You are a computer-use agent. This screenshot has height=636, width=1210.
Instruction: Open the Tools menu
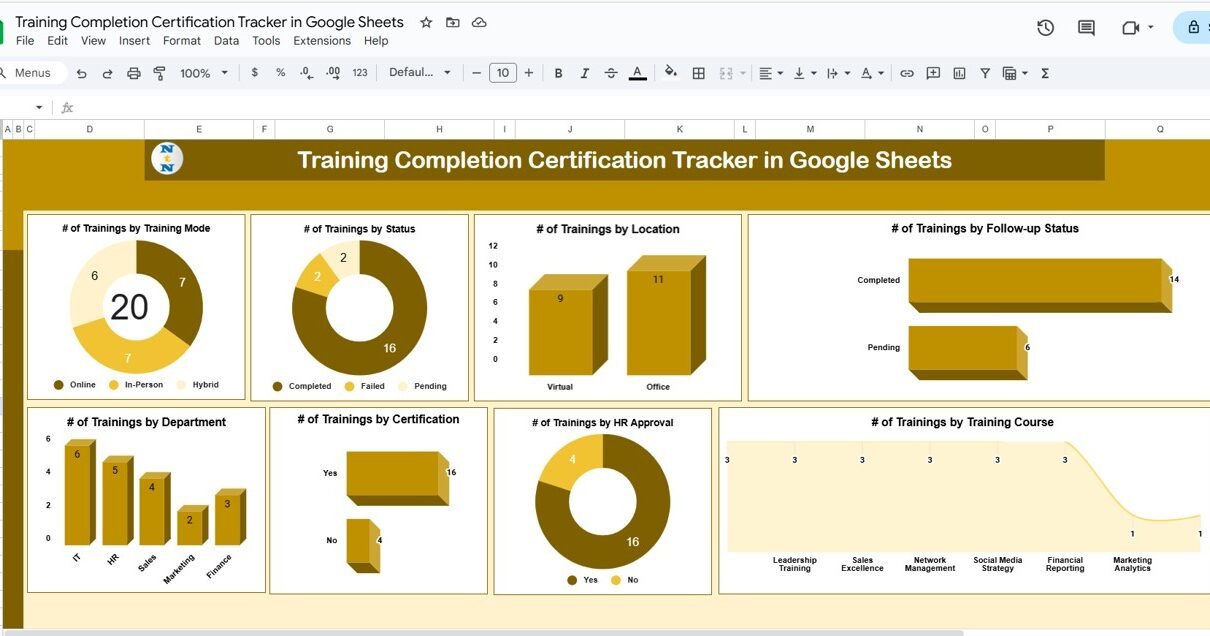click(266, 41)
